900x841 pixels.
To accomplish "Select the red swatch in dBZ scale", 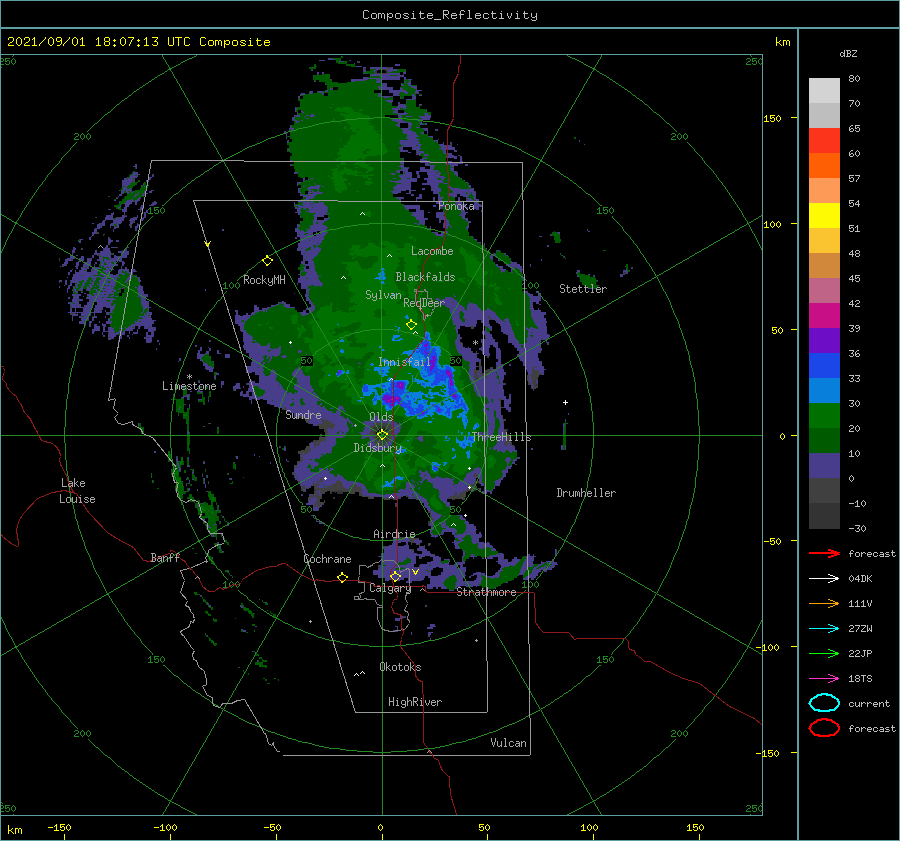I will (824, 141).
